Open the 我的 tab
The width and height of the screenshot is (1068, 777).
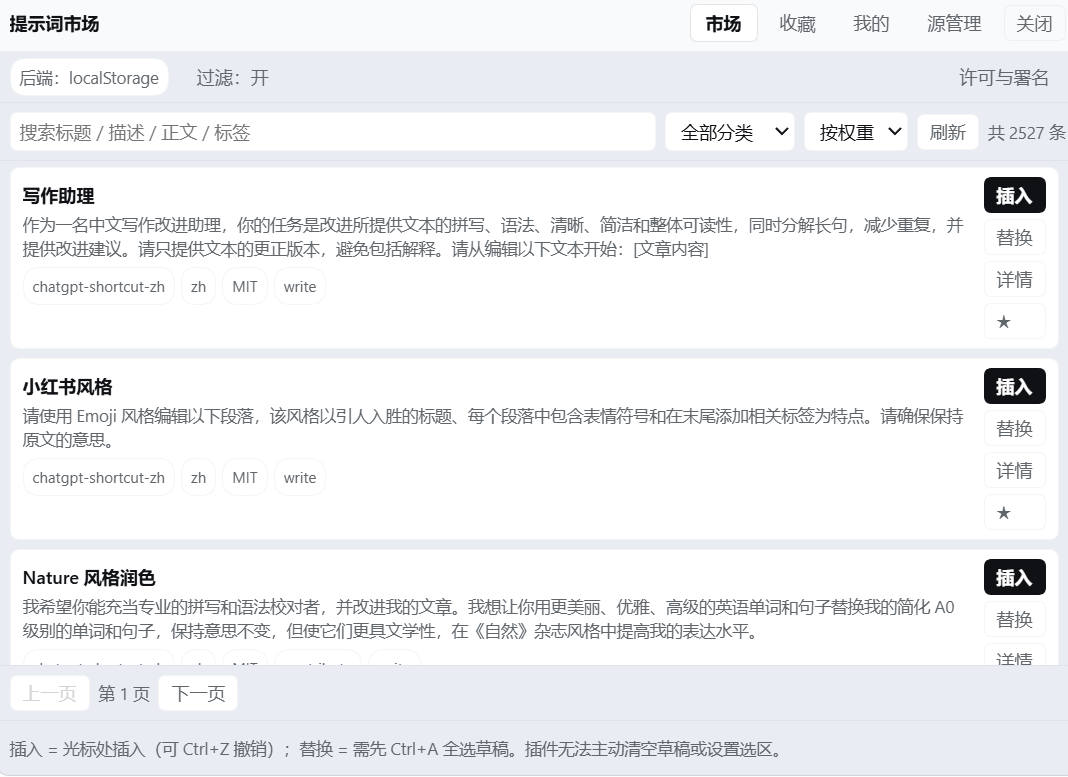[x=871, y=23]
